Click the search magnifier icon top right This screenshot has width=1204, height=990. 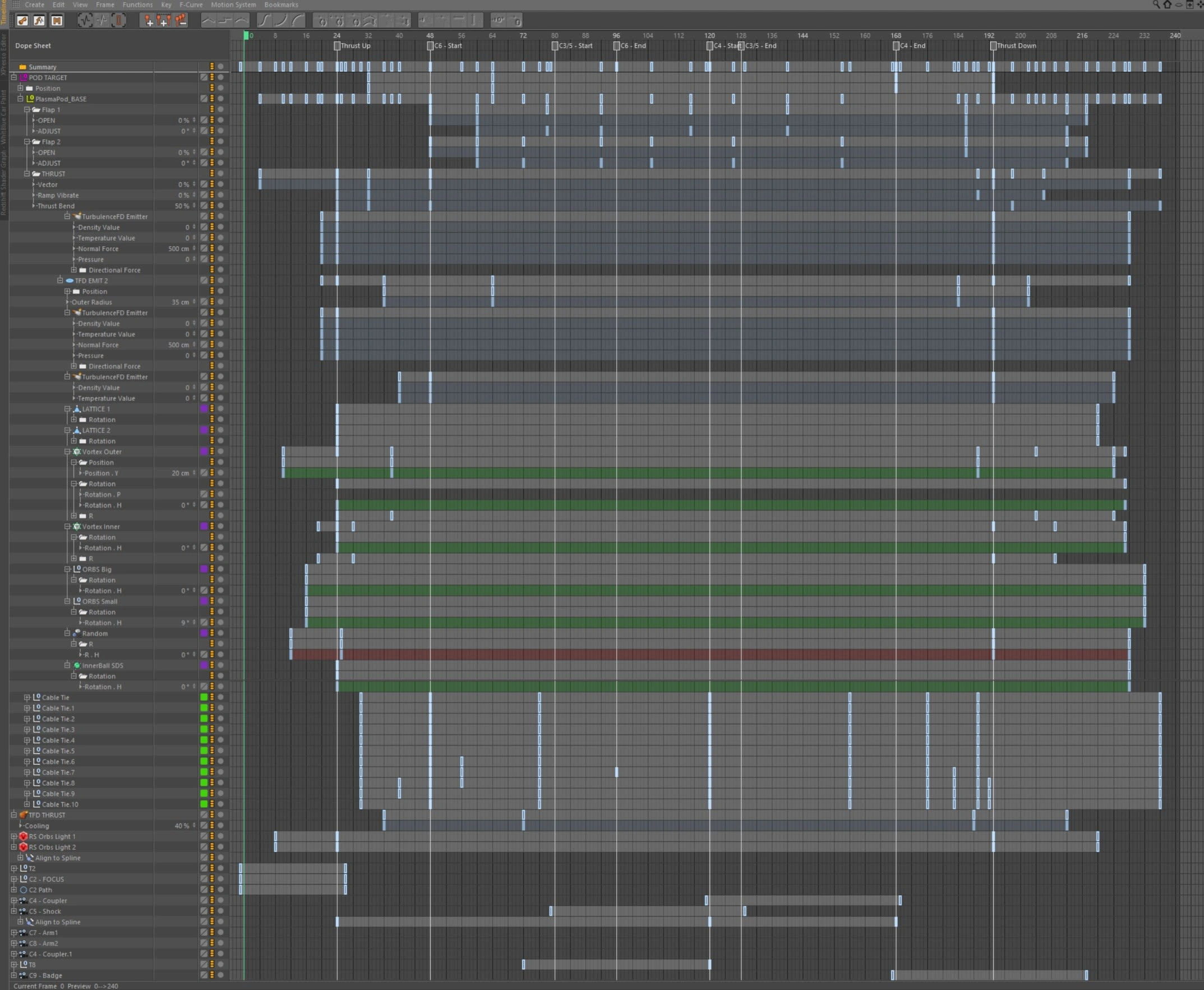click(x=1156, y=4)
